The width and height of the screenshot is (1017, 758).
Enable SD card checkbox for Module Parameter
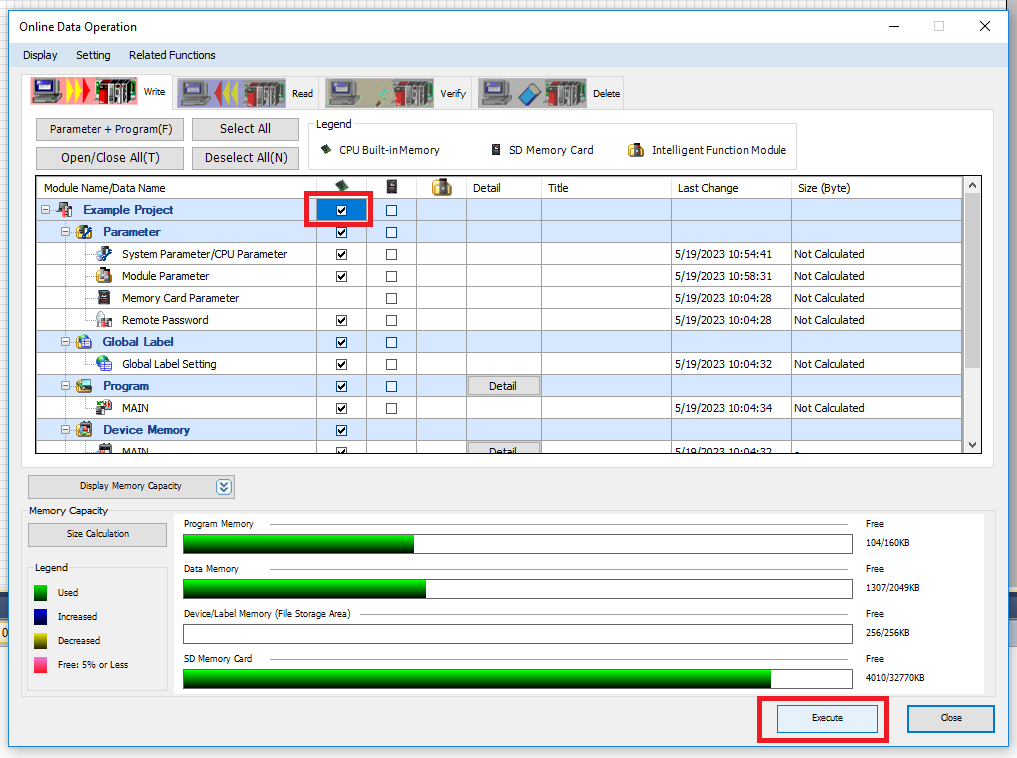(391, 276)
